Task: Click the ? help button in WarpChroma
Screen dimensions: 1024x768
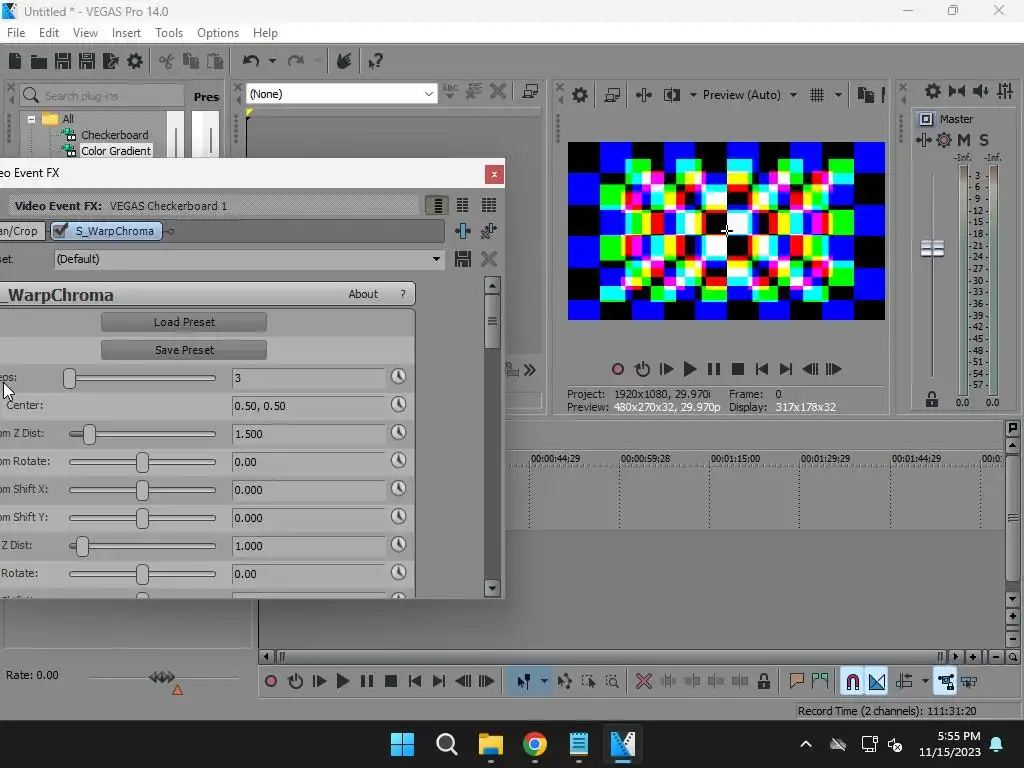Action: click(x=403, y=294)
